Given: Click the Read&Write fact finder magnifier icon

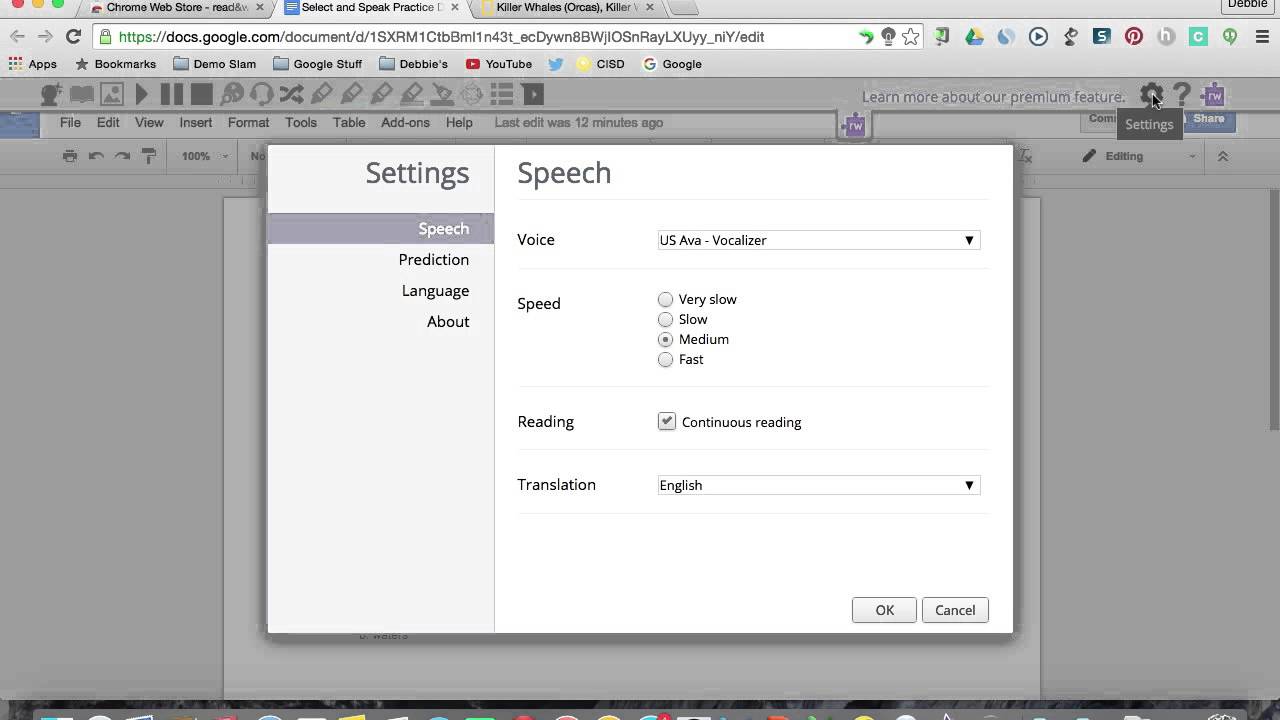Looking at the screenshot, I should [232, 94].
